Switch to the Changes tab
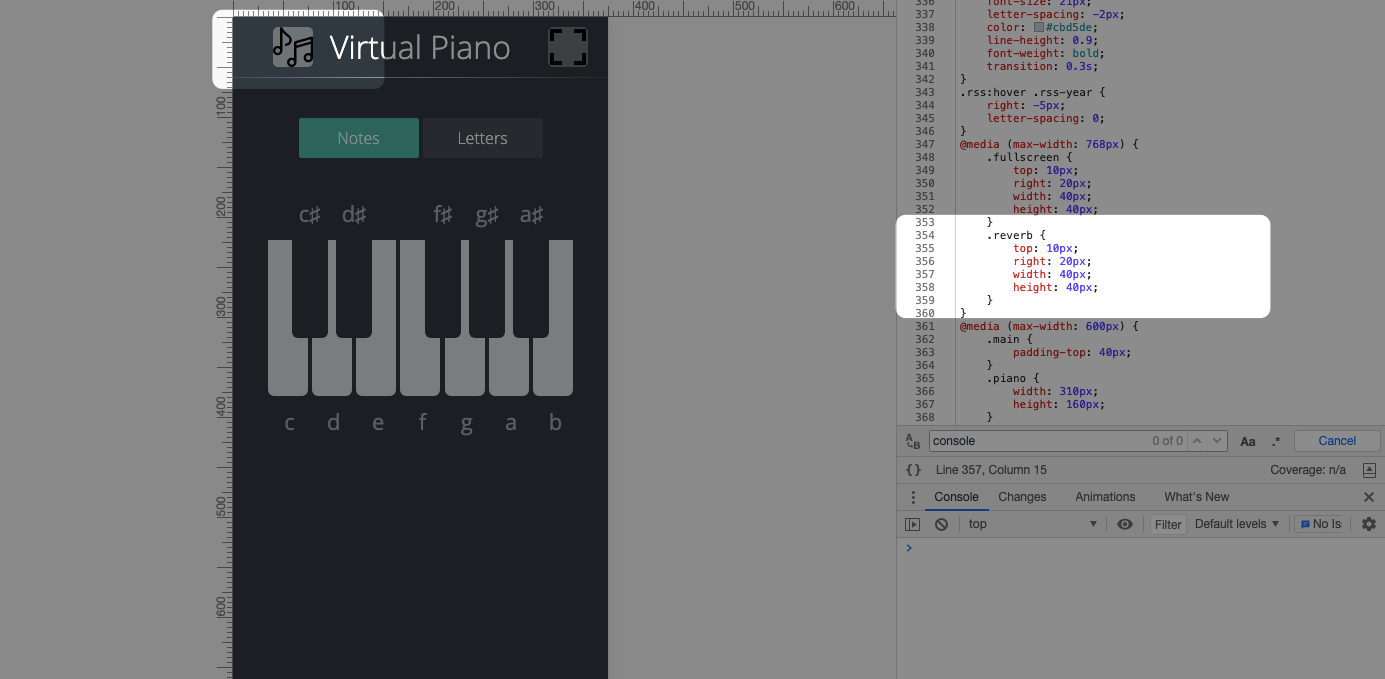Image resolution: width=1385 pixels, height=679 pixels. click(1022, 497)
